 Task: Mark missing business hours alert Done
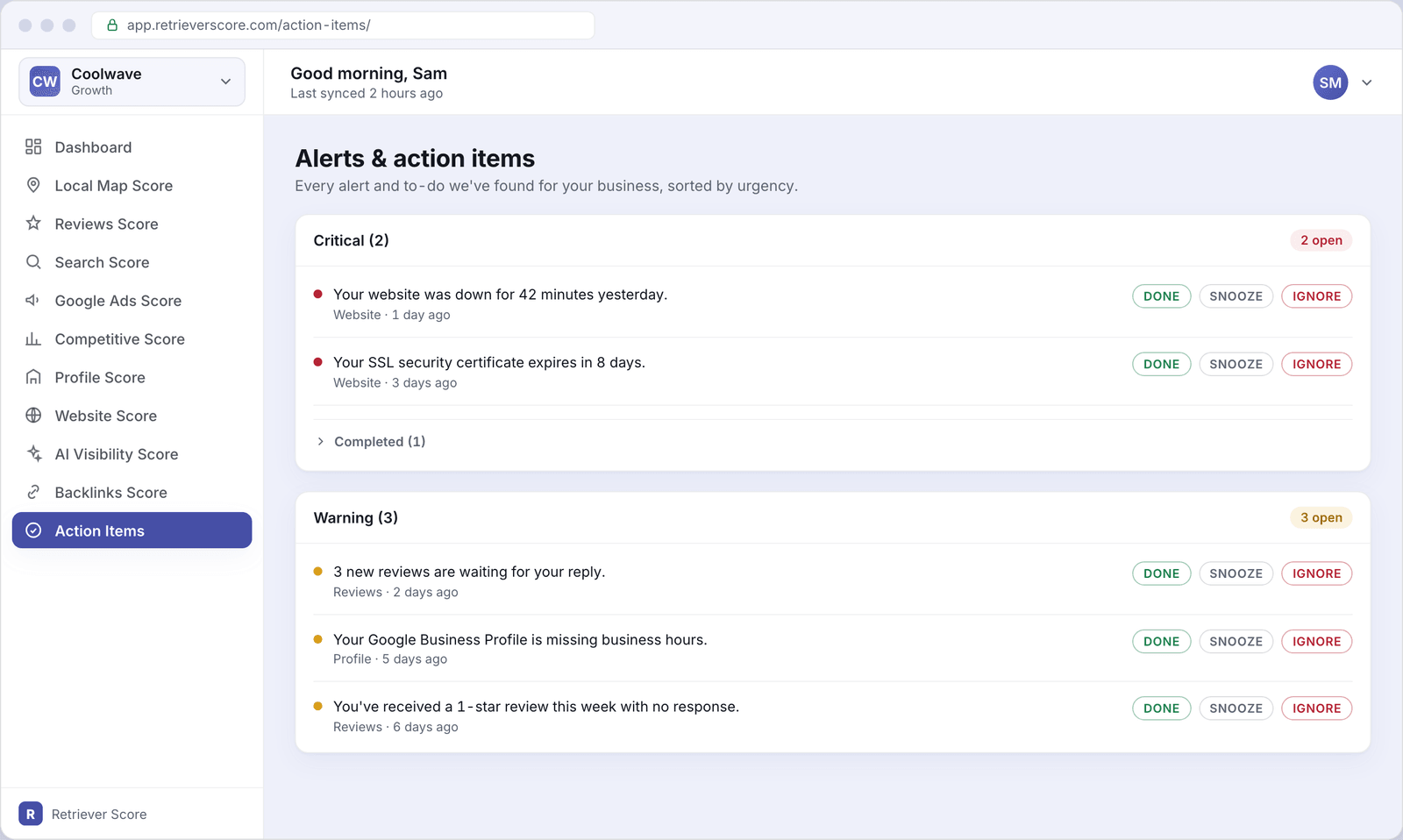click(x=1161, y=641)
